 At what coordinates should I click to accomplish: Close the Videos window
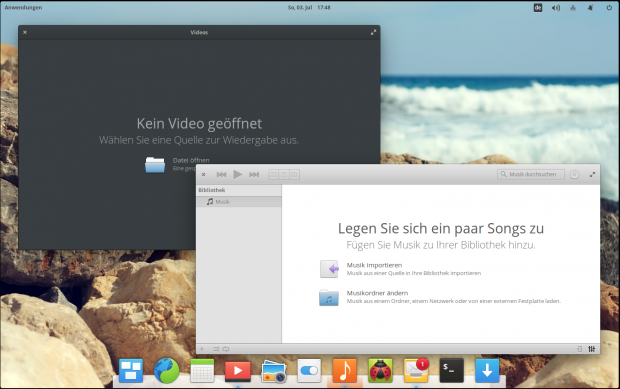click(x=25, y=32)
